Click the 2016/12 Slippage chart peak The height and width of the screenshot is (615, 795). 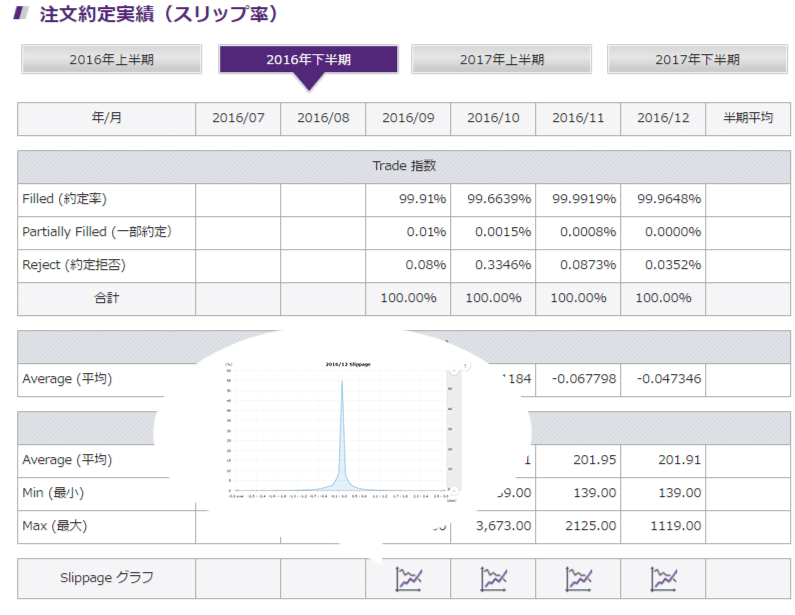pos(342,381)
